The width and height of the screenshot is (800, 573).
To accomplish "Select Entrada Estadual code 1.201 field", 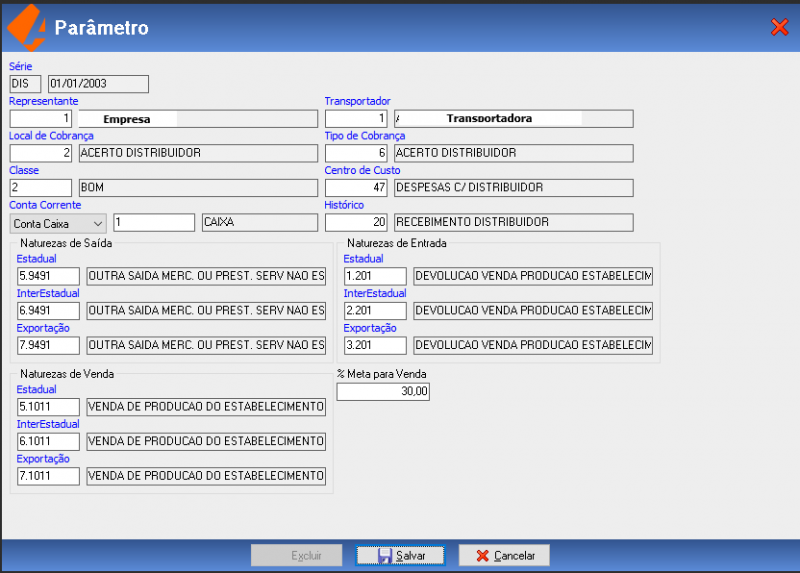I will [x=375, y=276].
